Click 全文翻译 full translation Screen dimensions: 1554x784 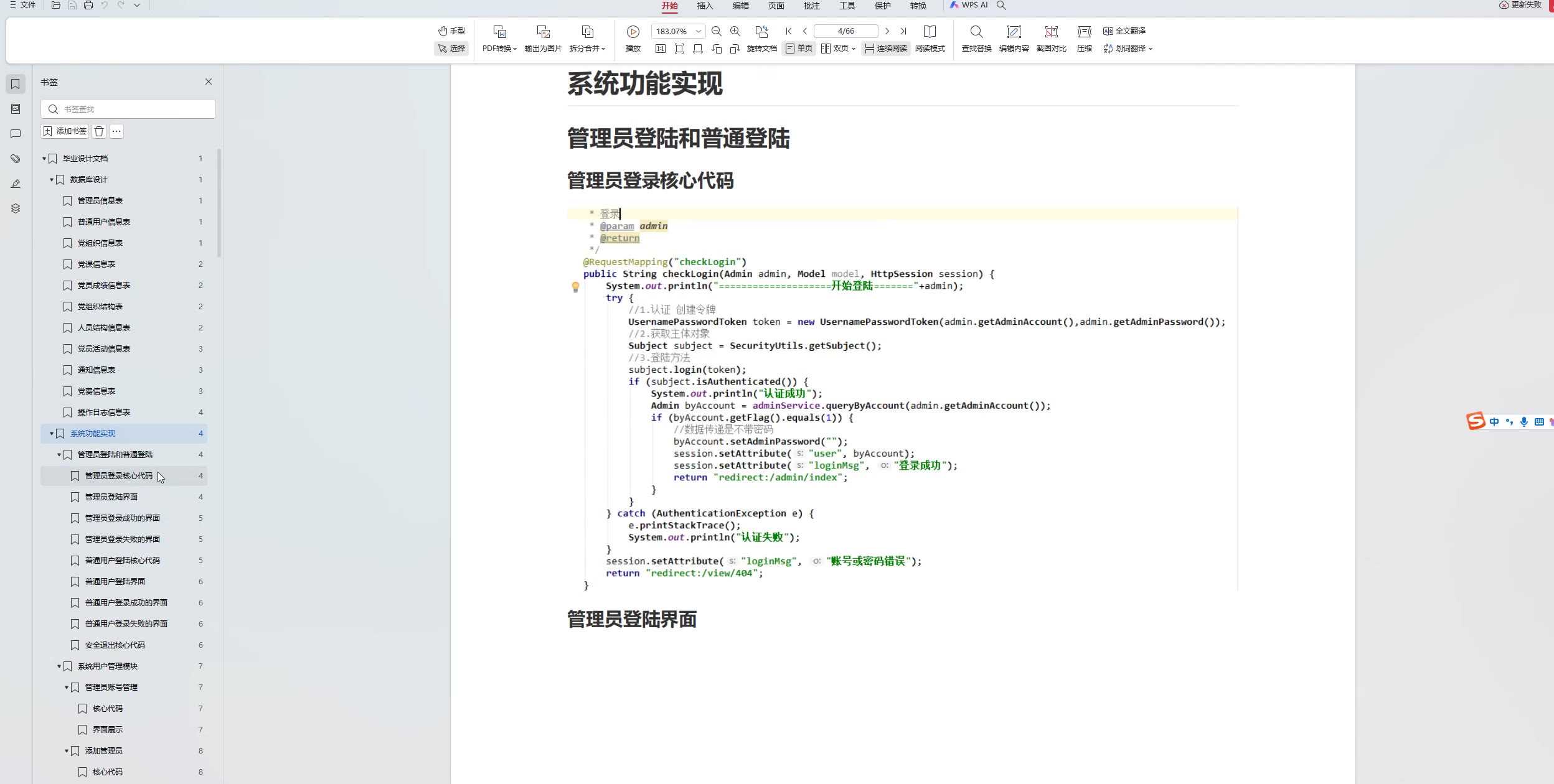point(1124,31)
